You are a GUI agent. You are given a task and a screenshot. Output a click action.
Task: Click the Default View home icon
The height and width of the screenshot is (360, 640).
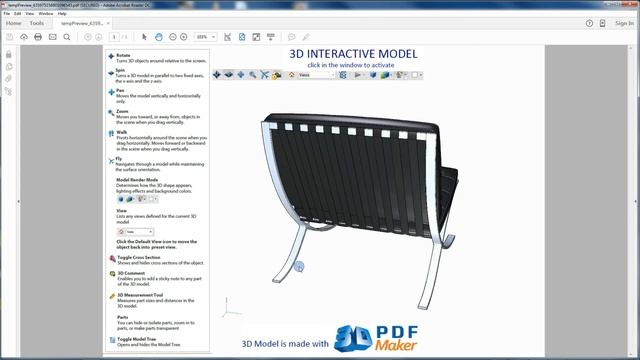pyautogui.click(x=291, y=75)
